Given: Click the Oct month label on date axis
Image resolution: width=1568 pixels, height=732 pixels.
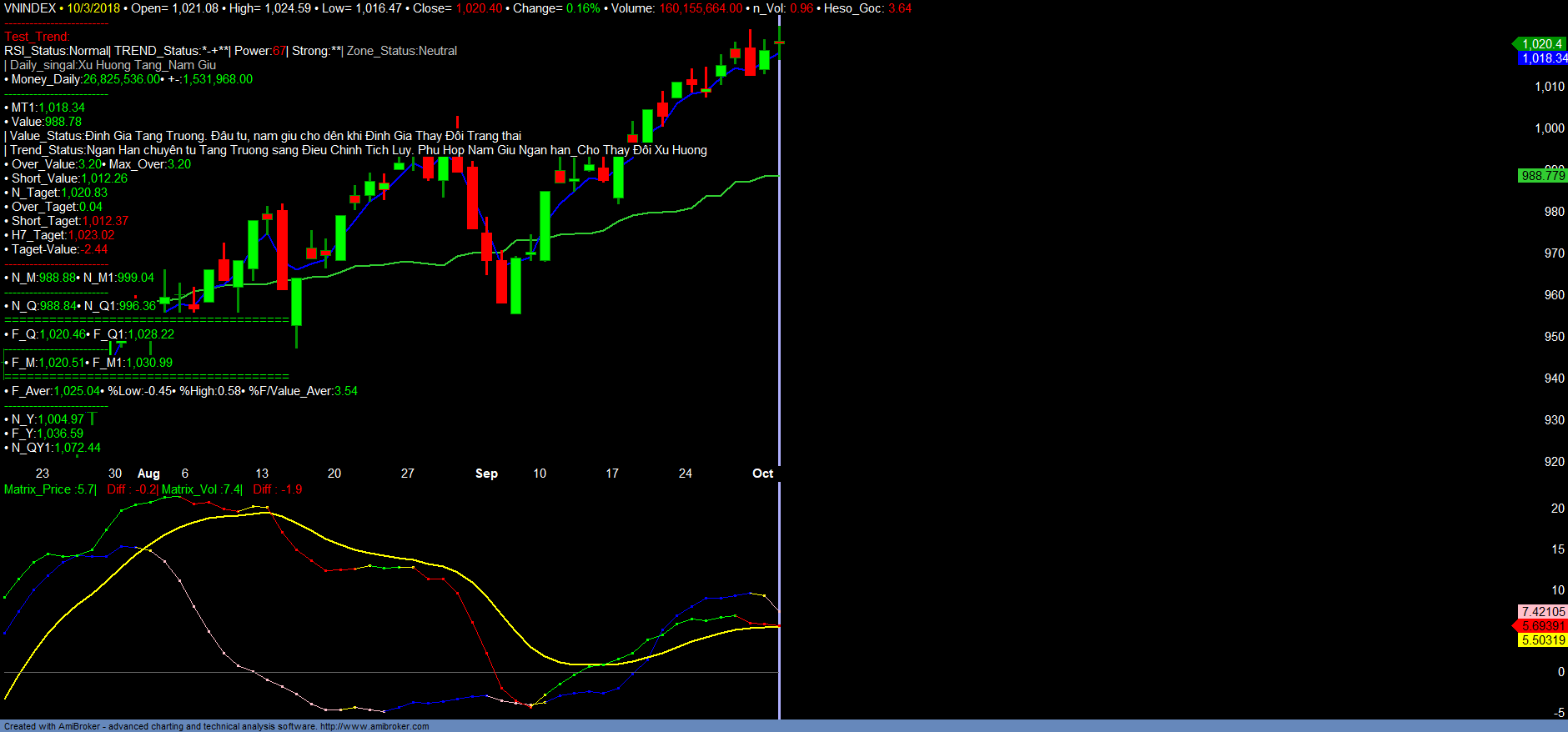Looking at the screenshot, I should [762, 474].
